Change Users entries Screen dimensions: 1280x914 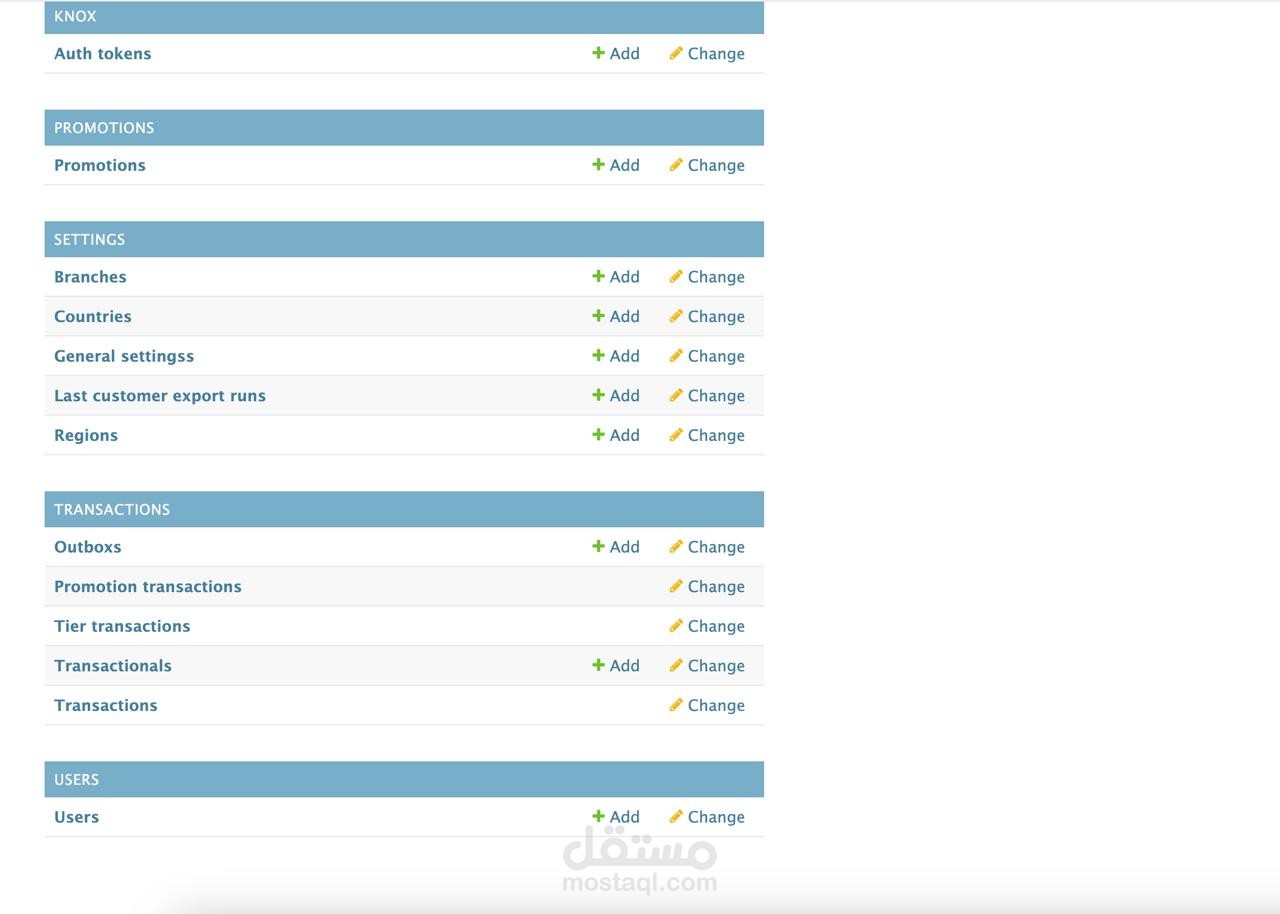[x=707, y=818]
